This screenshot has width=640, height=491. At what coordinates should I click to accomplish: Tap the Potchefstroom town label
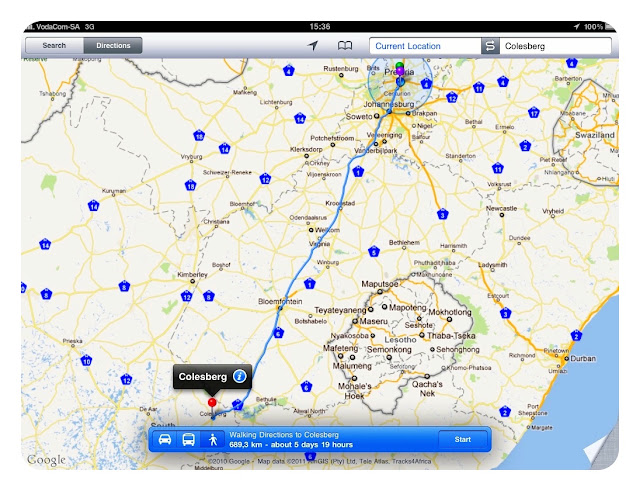click(x=332, y=138)
